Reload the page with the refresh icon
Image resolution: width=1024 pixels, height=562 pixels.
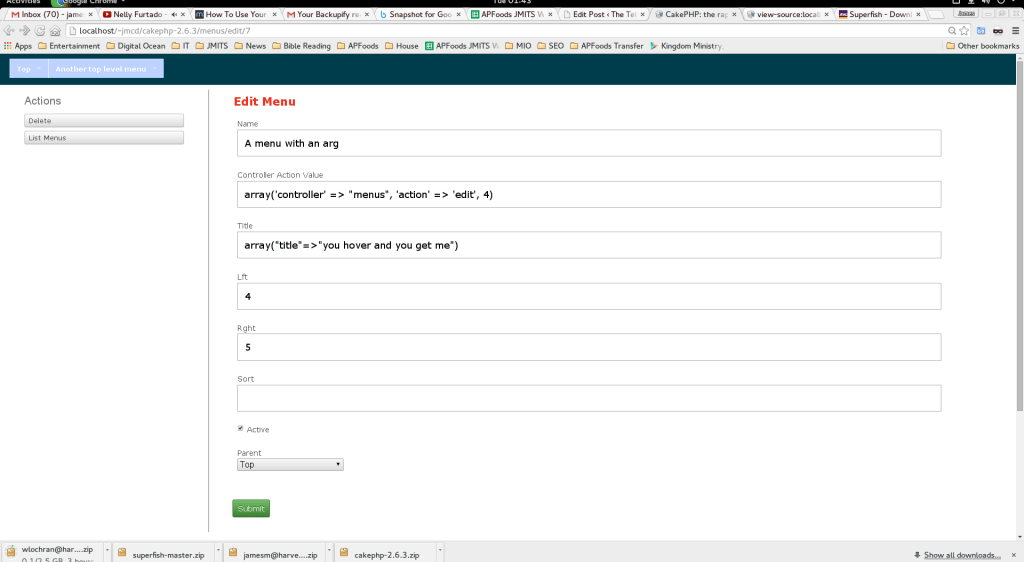pos(40,31)
